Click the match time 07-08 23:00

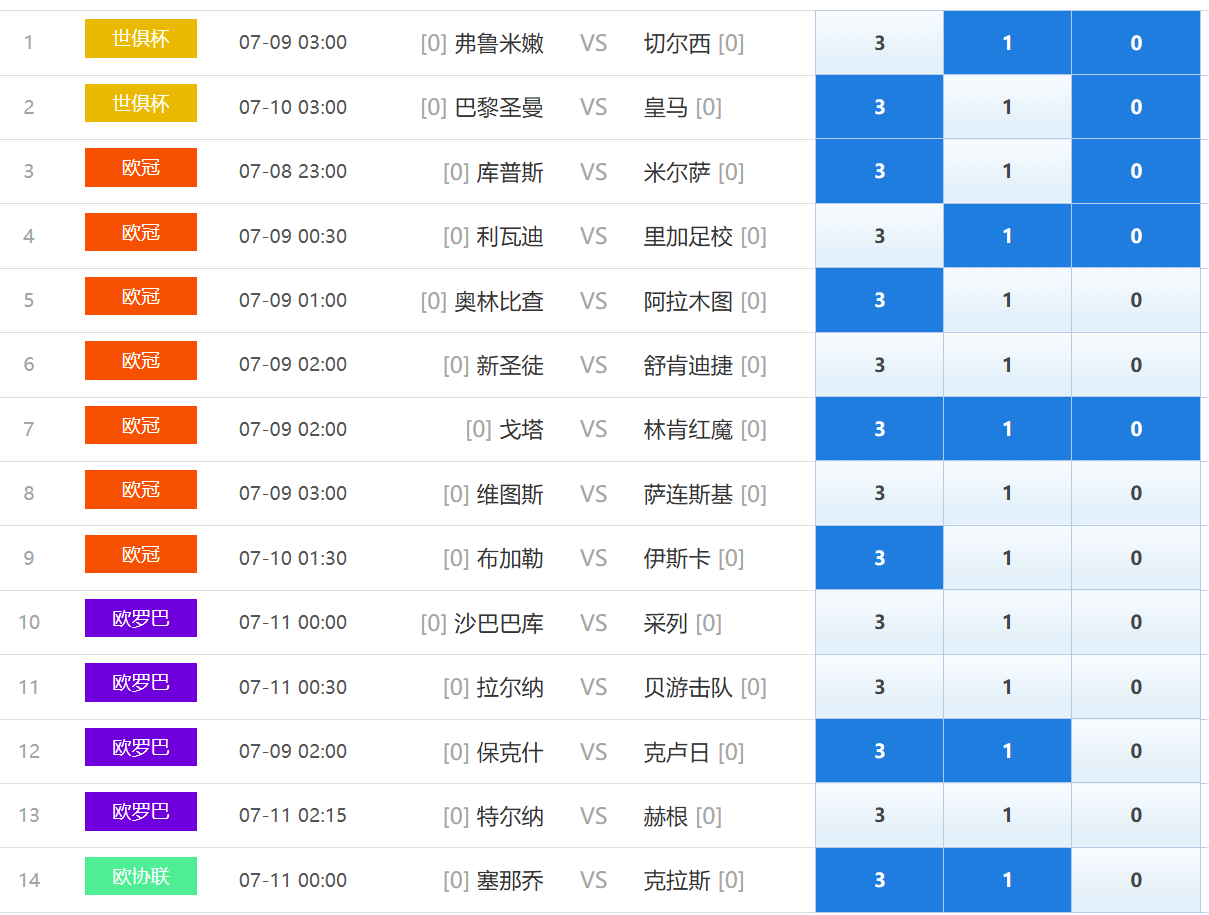point(293,171)
